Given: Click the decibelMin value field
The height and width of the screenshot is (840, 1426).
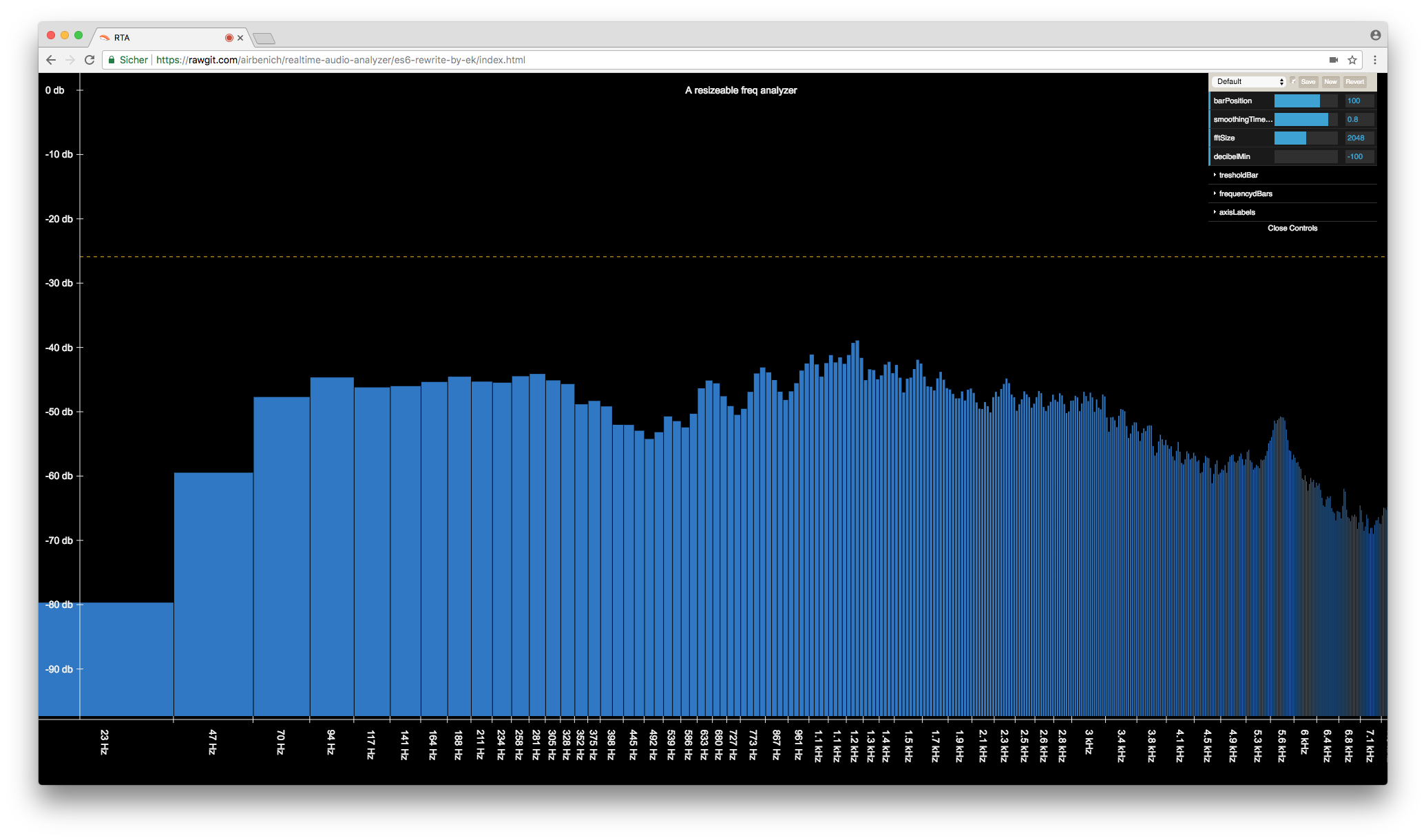Looking at the screenshot, I should click(x=1359, y=156).
